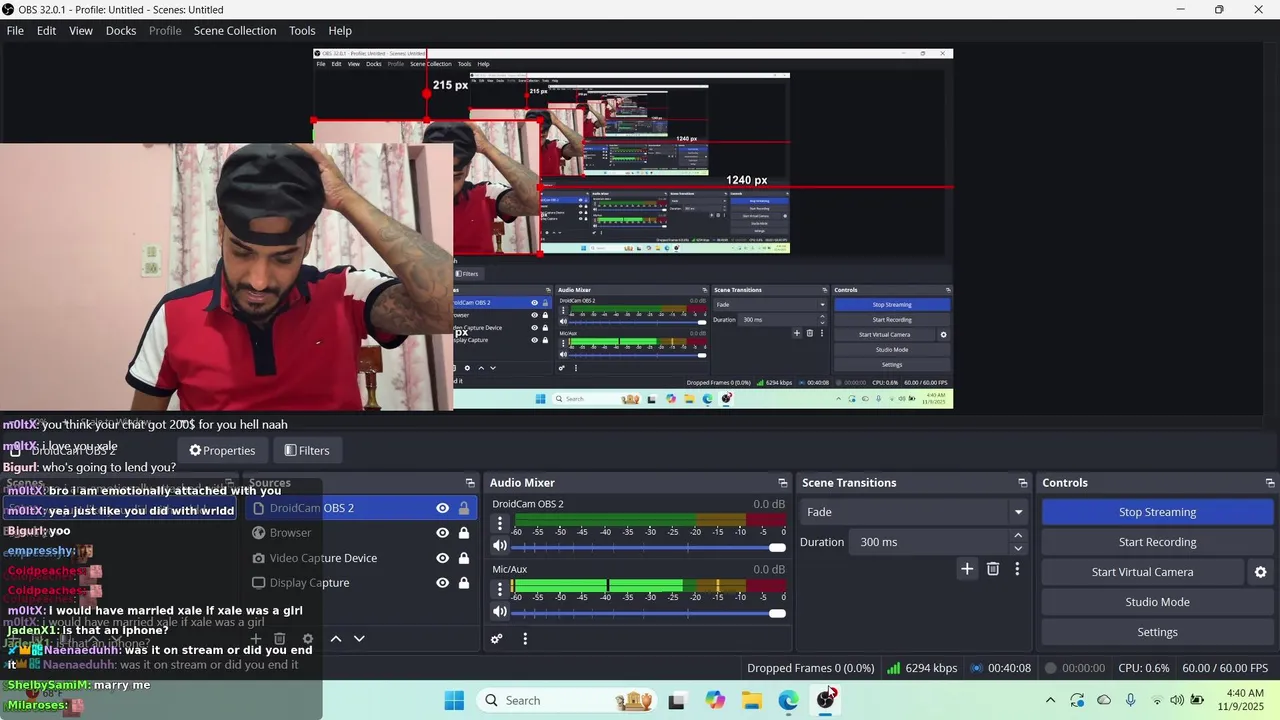Open Advanced Audio Properties gears icon
This screenshot has width=1280, height=720.
point(497,638)
